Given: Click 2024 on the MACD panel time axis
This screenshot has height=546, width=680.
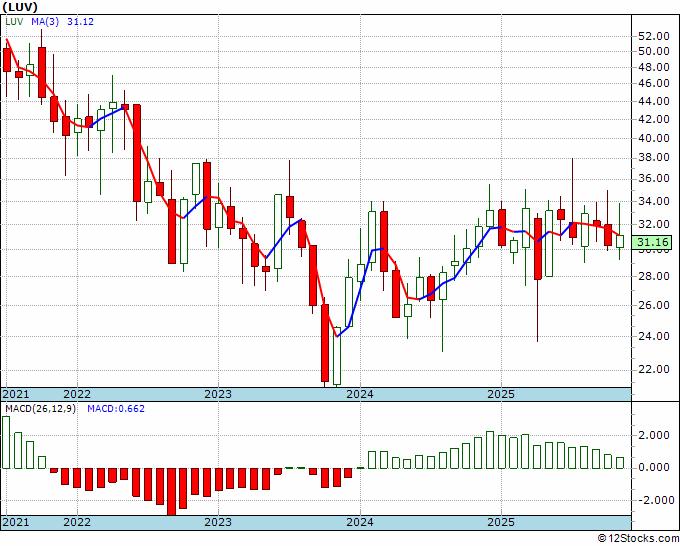Looking at the screenshot, I should [x=360, y=522].
